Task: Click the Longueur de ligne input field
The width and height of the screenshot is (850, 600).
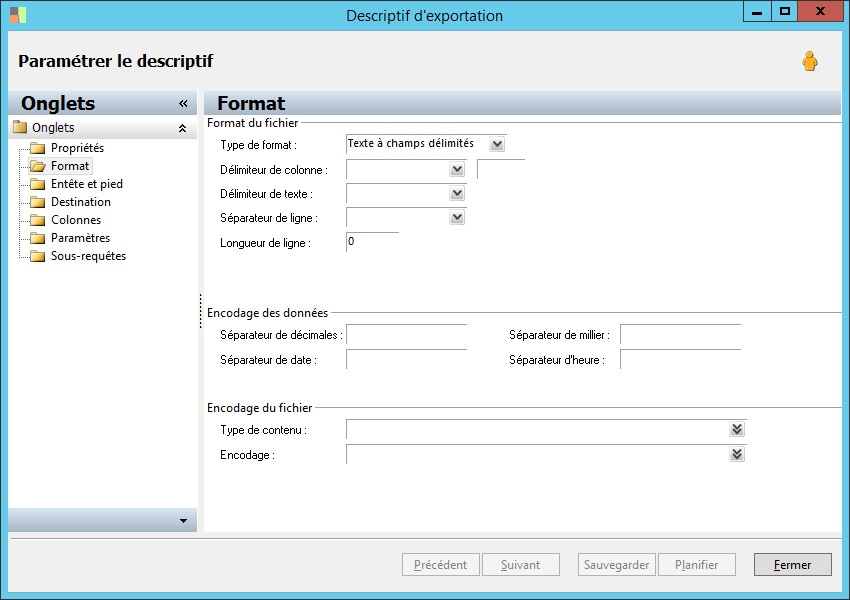Action: pos(372,242)
